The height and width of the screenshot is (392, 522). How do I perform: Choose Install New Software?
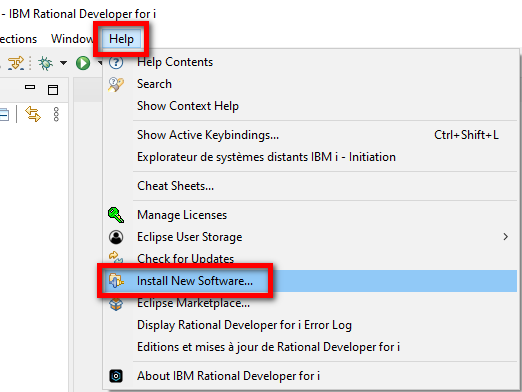[x=195, y=281]
